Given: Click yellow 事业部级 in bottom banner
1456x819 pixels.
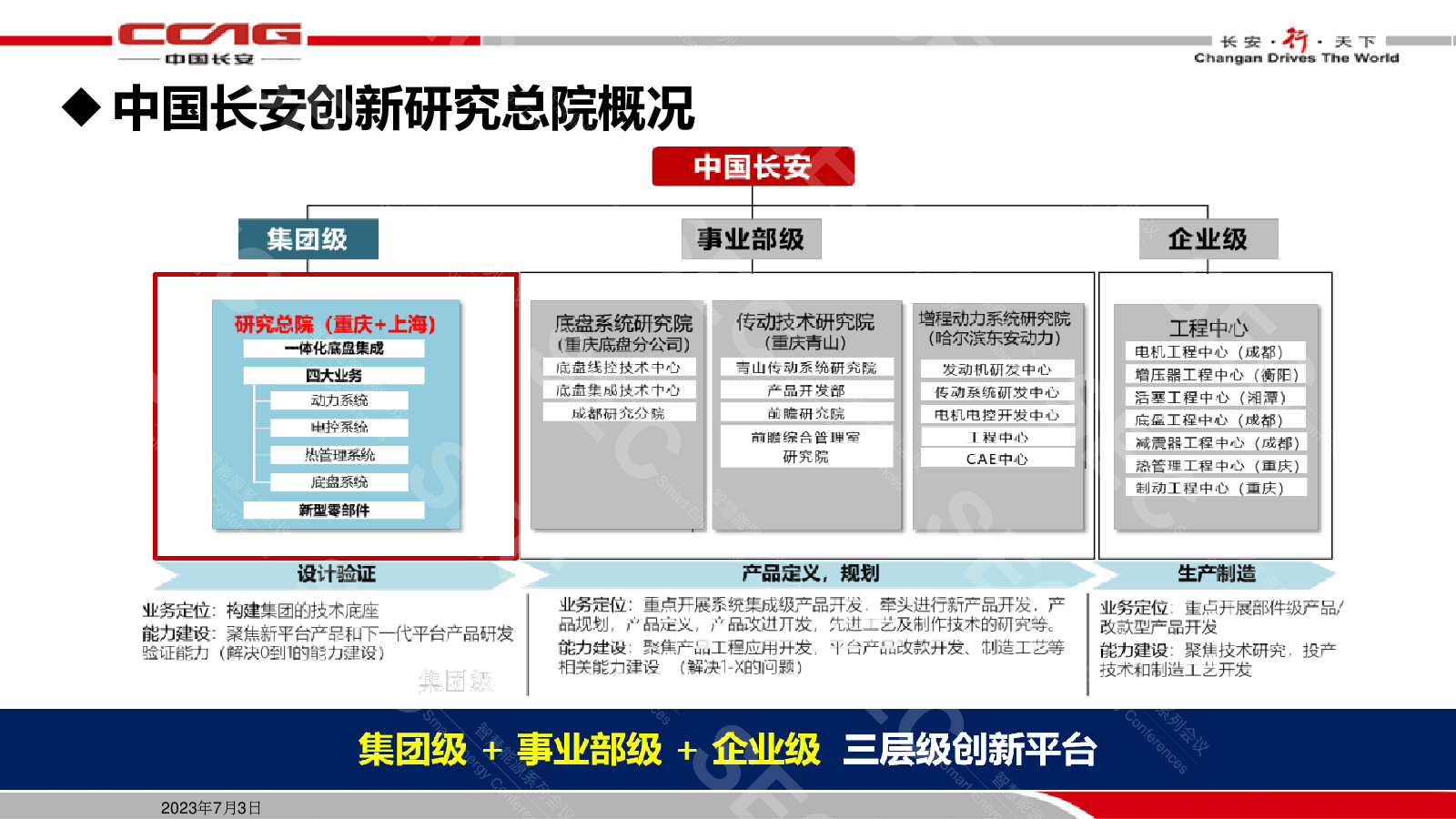Looking at the screenshot, I should pos(590,750).
